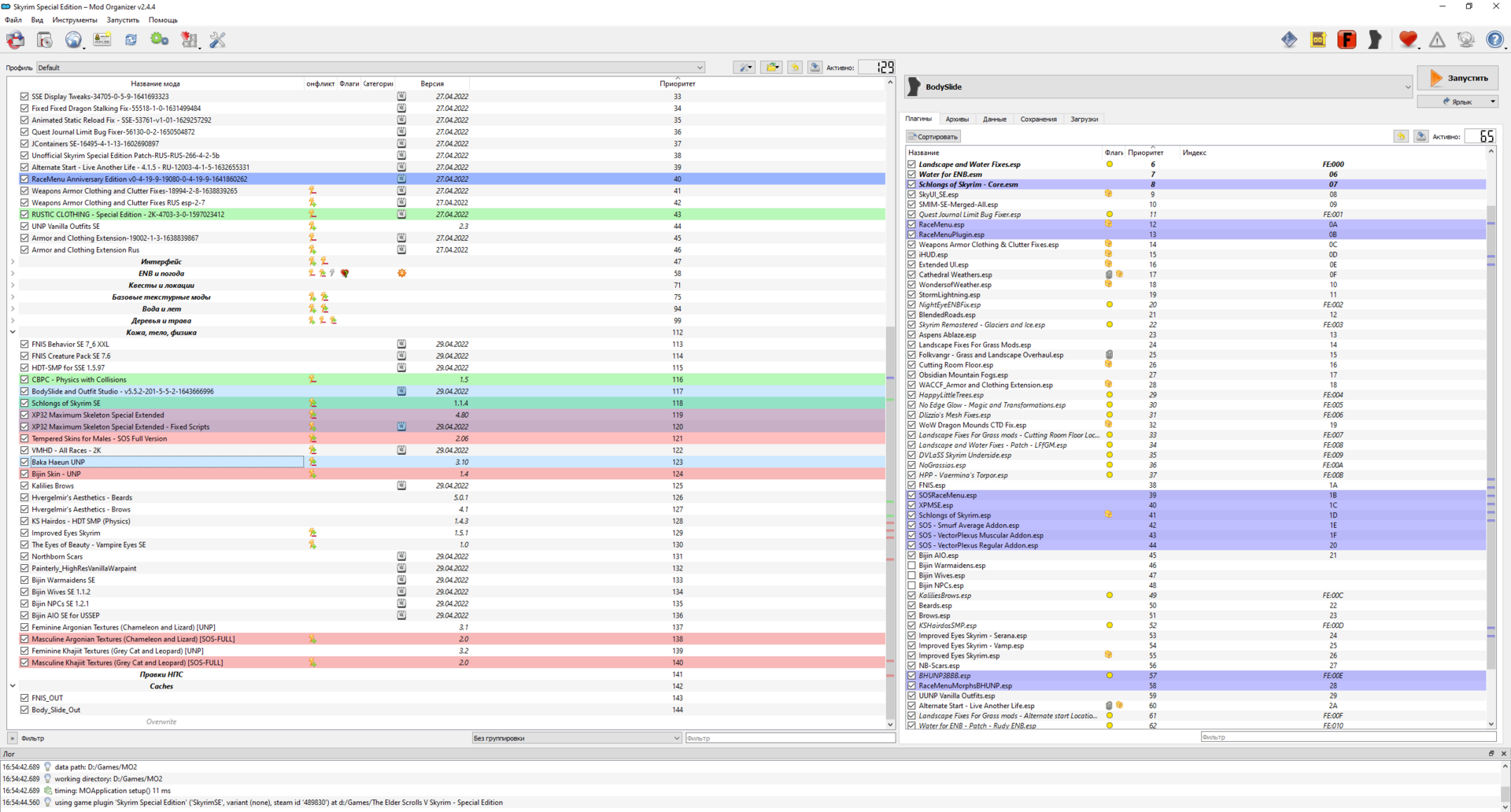Open the green gears Executables editor
Screen dimensions: 1511x812
[x=160, y=39]
